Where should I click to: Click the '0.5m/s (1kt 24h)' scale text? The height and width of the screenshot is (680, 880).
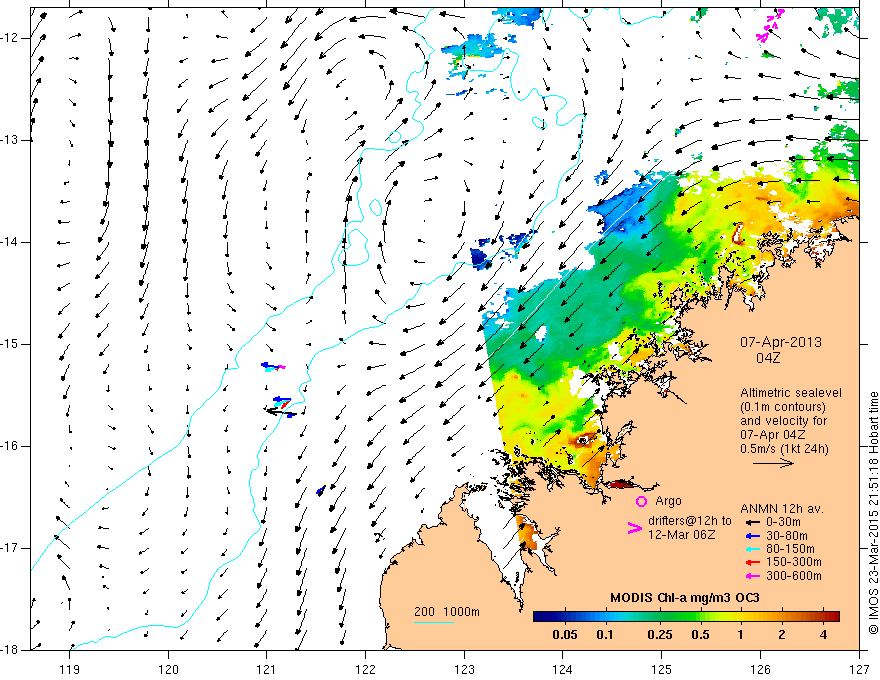(x=785, y=449)
